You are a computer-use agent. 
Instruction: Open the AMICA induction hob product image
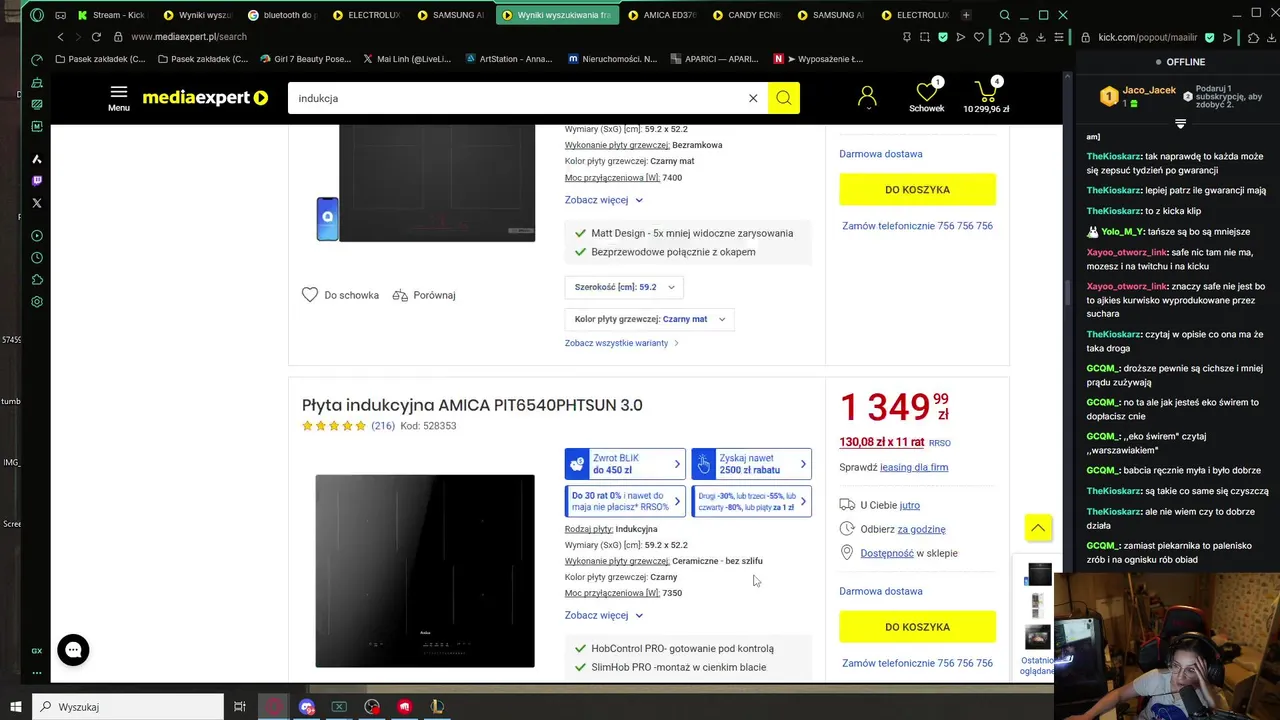[425, 570]
